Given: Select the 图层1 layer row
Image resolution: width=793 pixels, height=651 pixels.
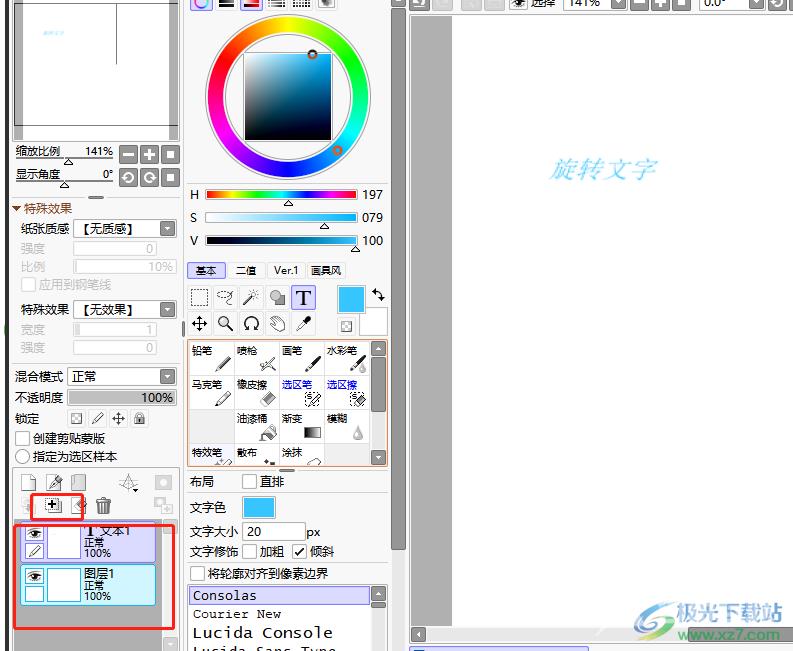Looking at the screenshot, I should tap(88, 585).
